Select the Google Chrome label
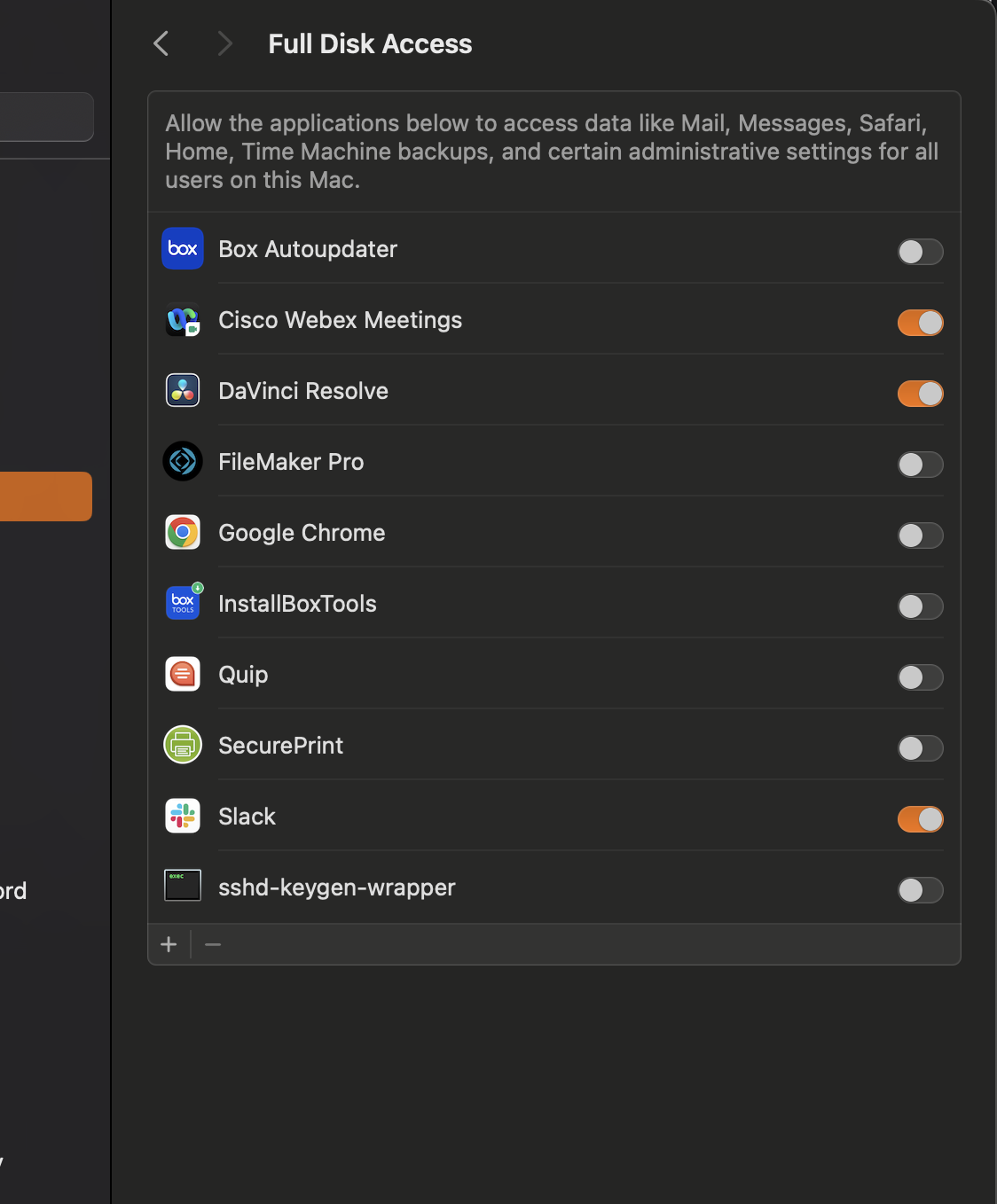This screenshot has width=997, height=1204. (302, 533)
